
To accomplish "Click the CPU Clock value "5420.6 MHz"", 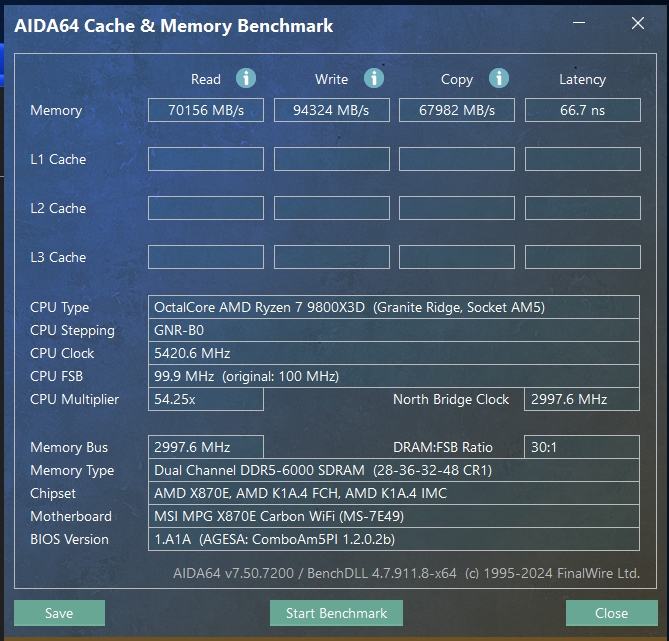I will click(393, 353).
